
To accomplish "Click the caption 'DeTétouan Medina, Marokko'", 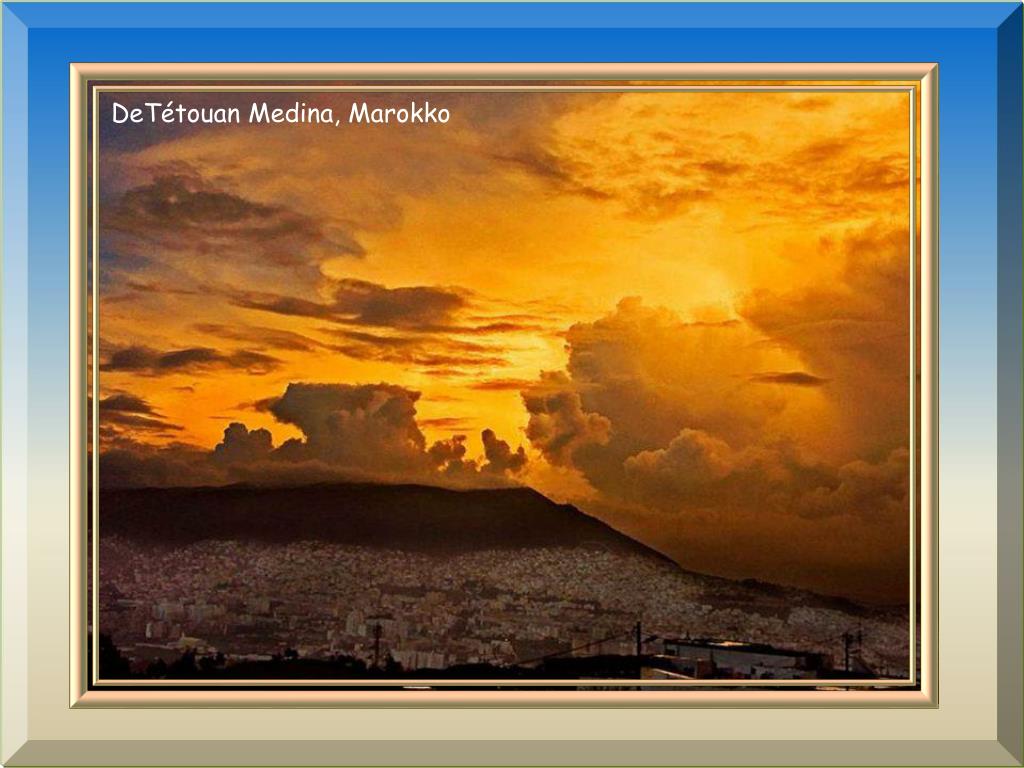I will [281, 114].
